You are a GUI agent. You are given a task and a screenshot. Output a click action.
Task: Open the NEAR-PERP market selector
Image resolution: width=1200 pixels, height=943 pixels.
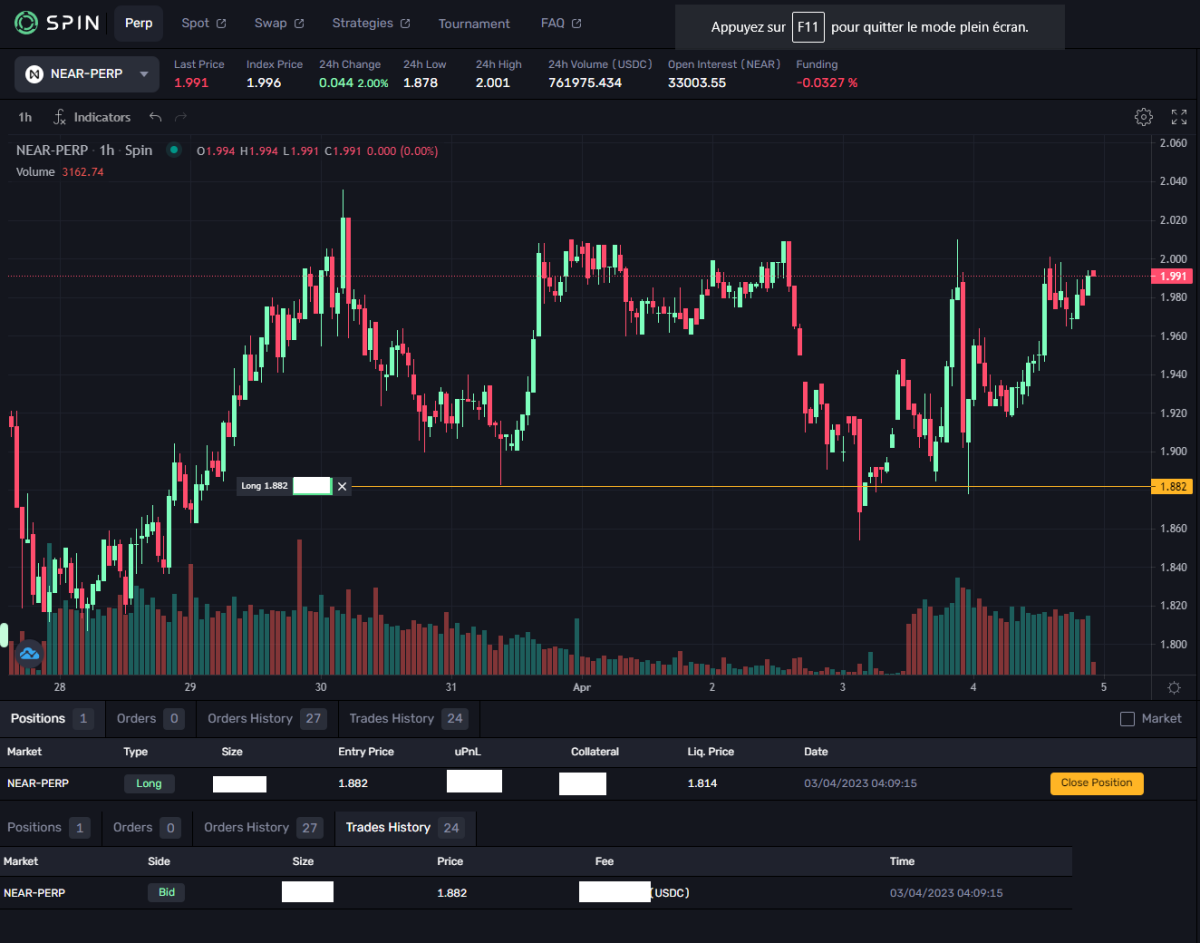pos(86,74)
